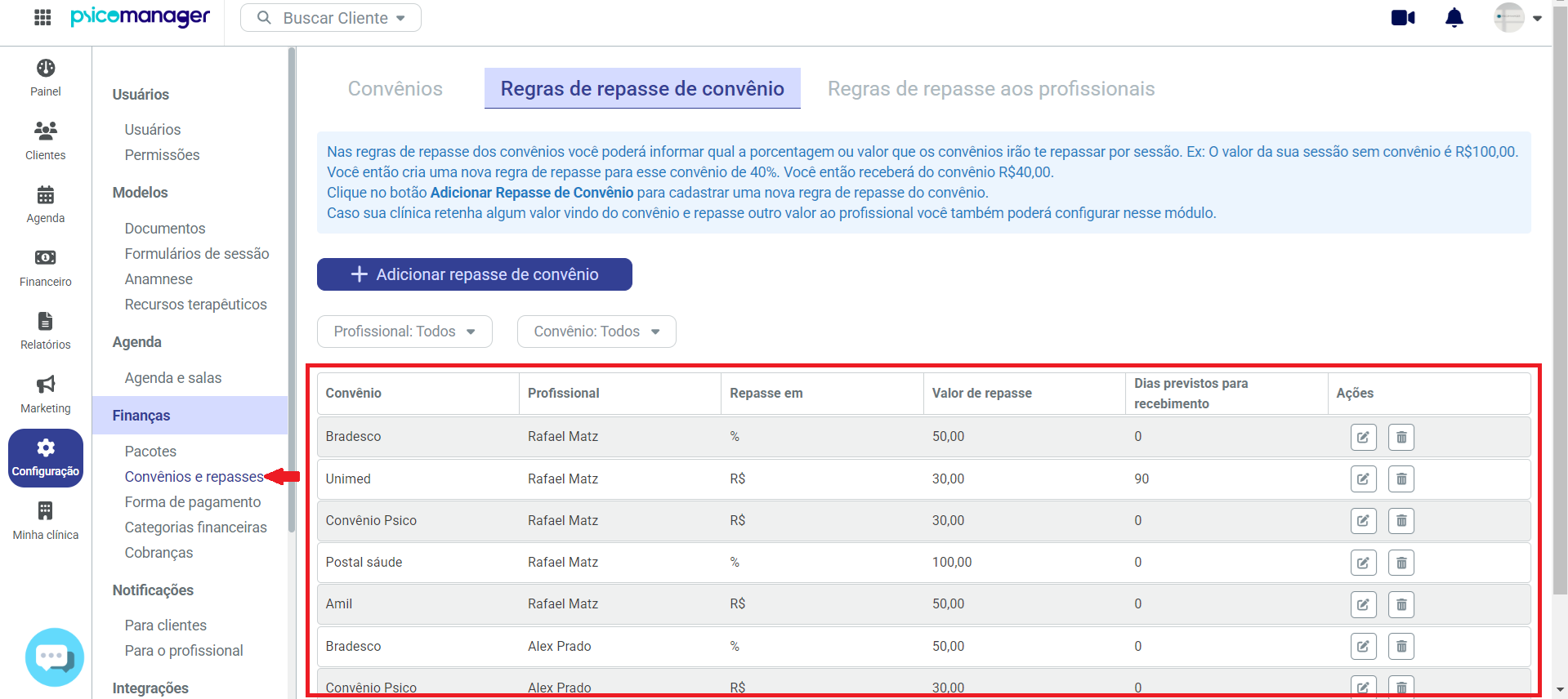Open Agenda from the icon sidebar

tap(46, 205)
